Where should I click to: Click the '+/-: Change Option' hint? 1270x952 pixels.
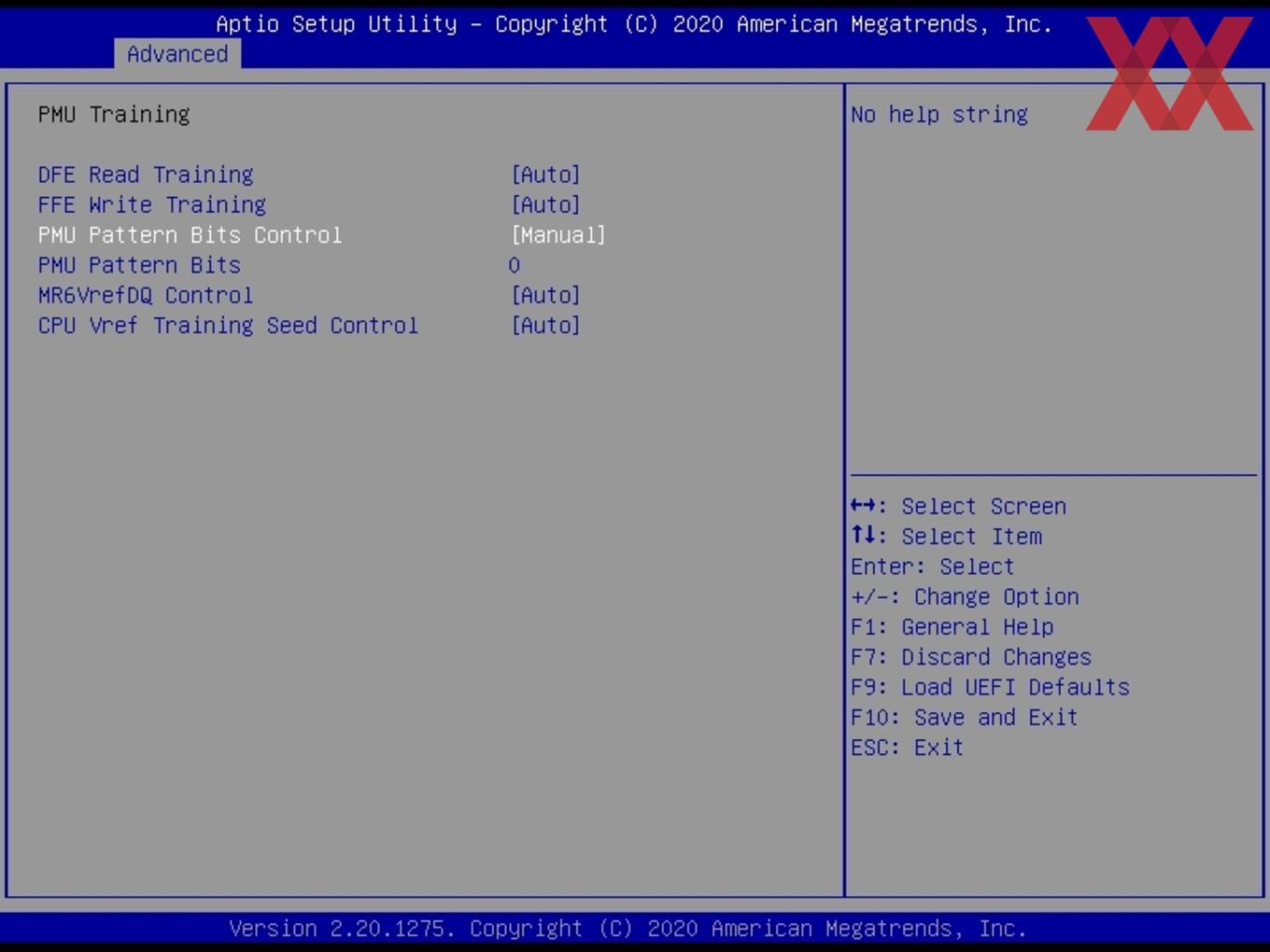(x=965, y=596)
